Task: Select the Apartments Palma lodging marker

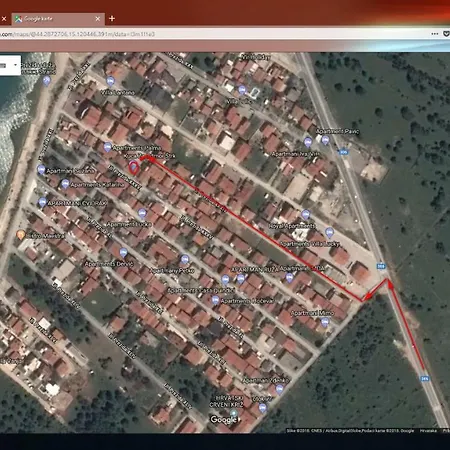Action: click(107, 147)
